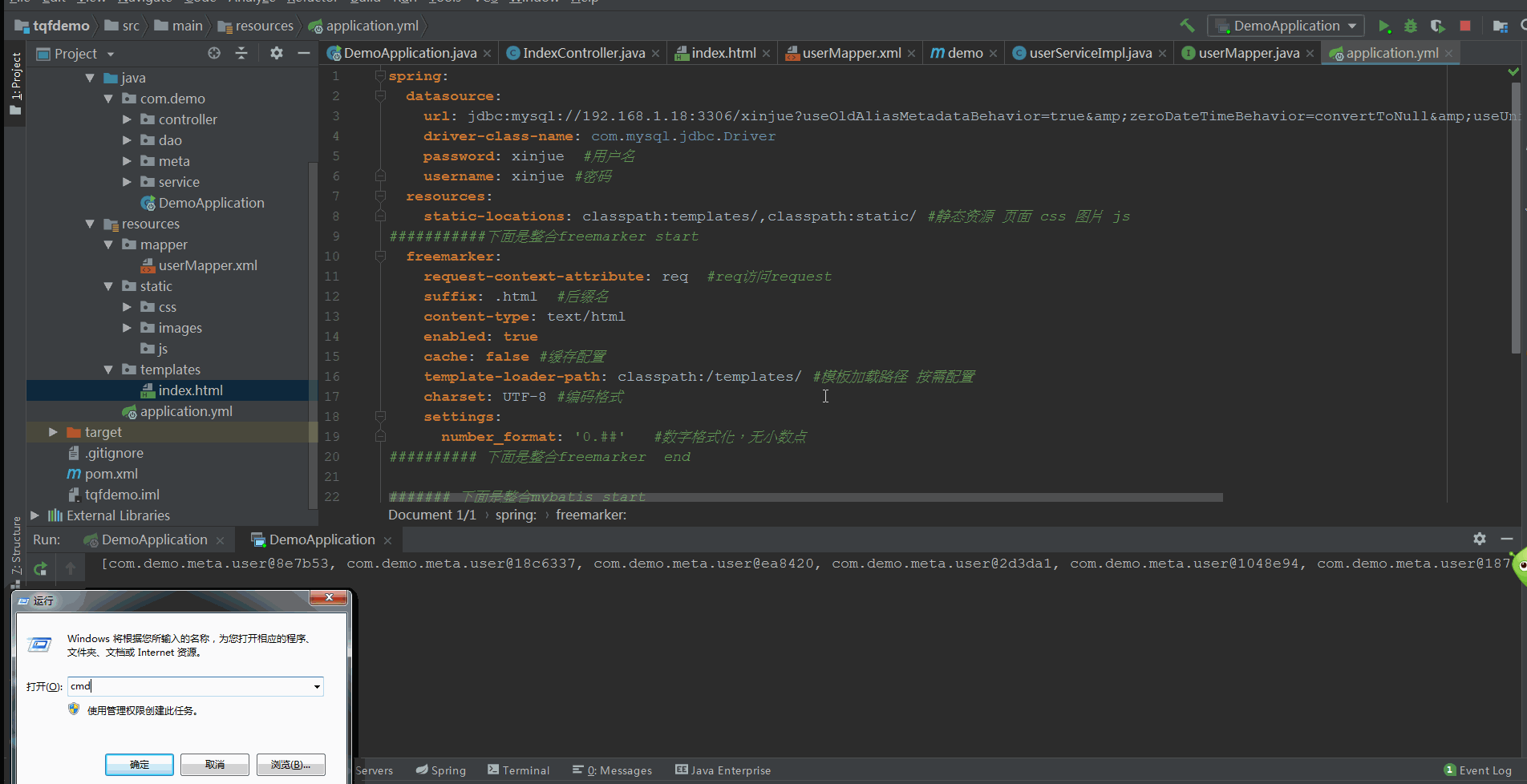Close the userMapper.xml tab
This screenshot has height=784, width=1527.
pyautogui.click(x=911, y=54)
